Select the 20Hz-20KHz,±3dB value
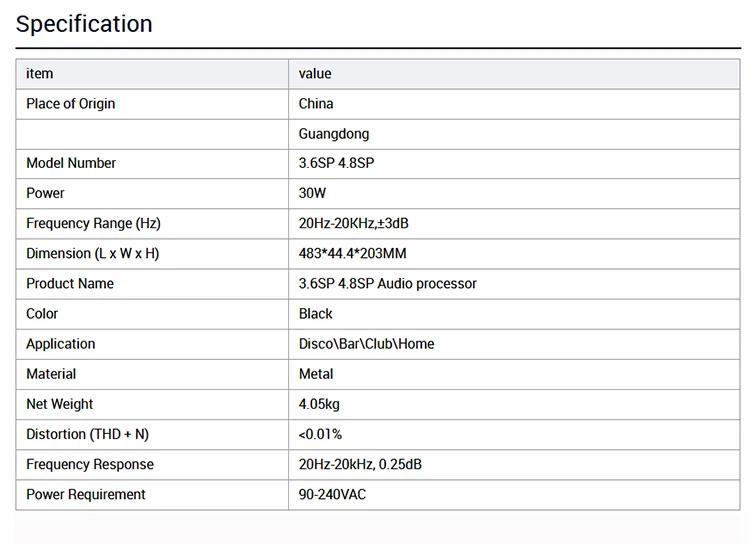This screenshot has width=750, height=547. tap(353, 224)
